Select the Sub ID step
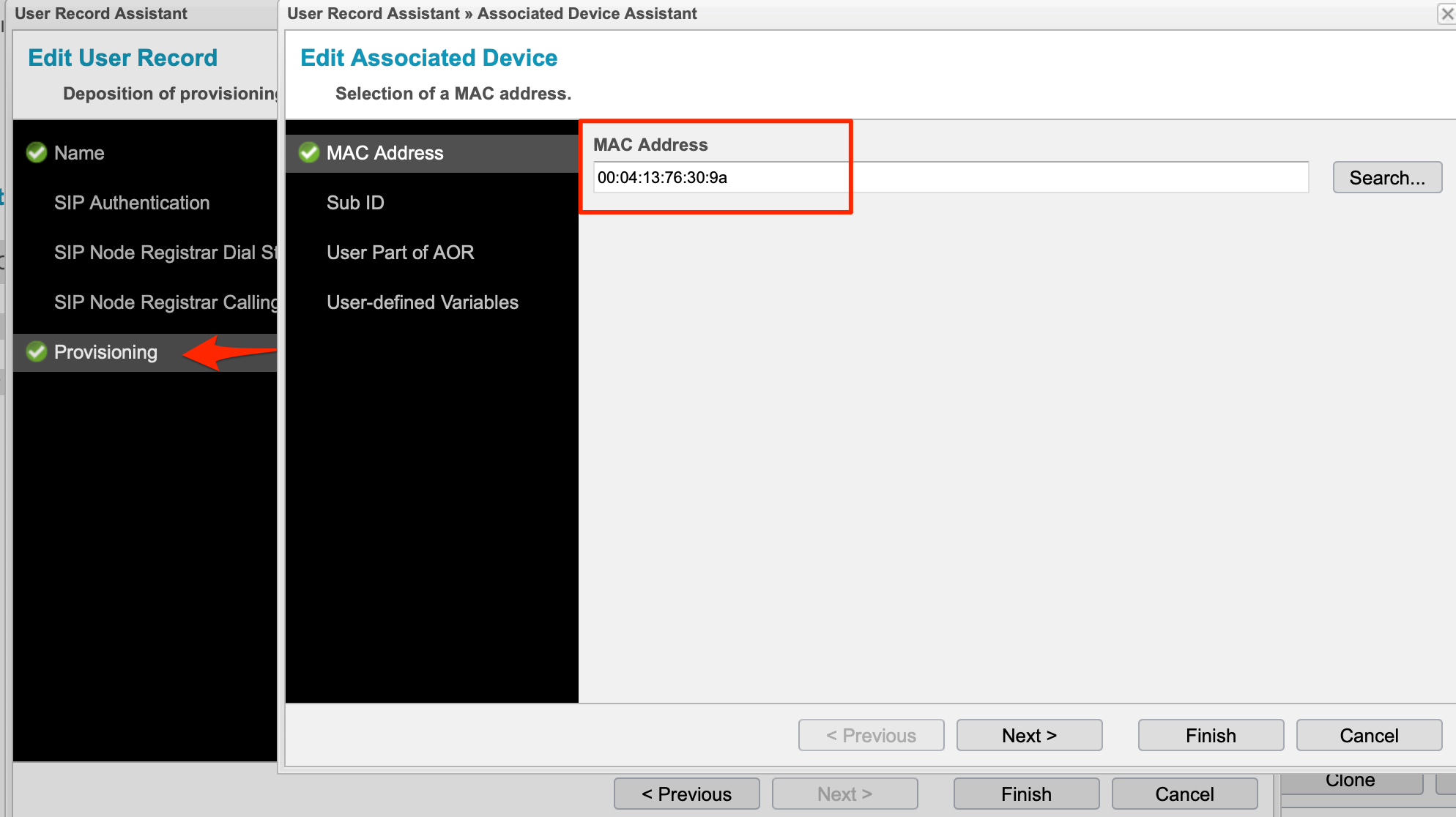The height and width of the screenshot is (817, 1456). tap(355, 203)
